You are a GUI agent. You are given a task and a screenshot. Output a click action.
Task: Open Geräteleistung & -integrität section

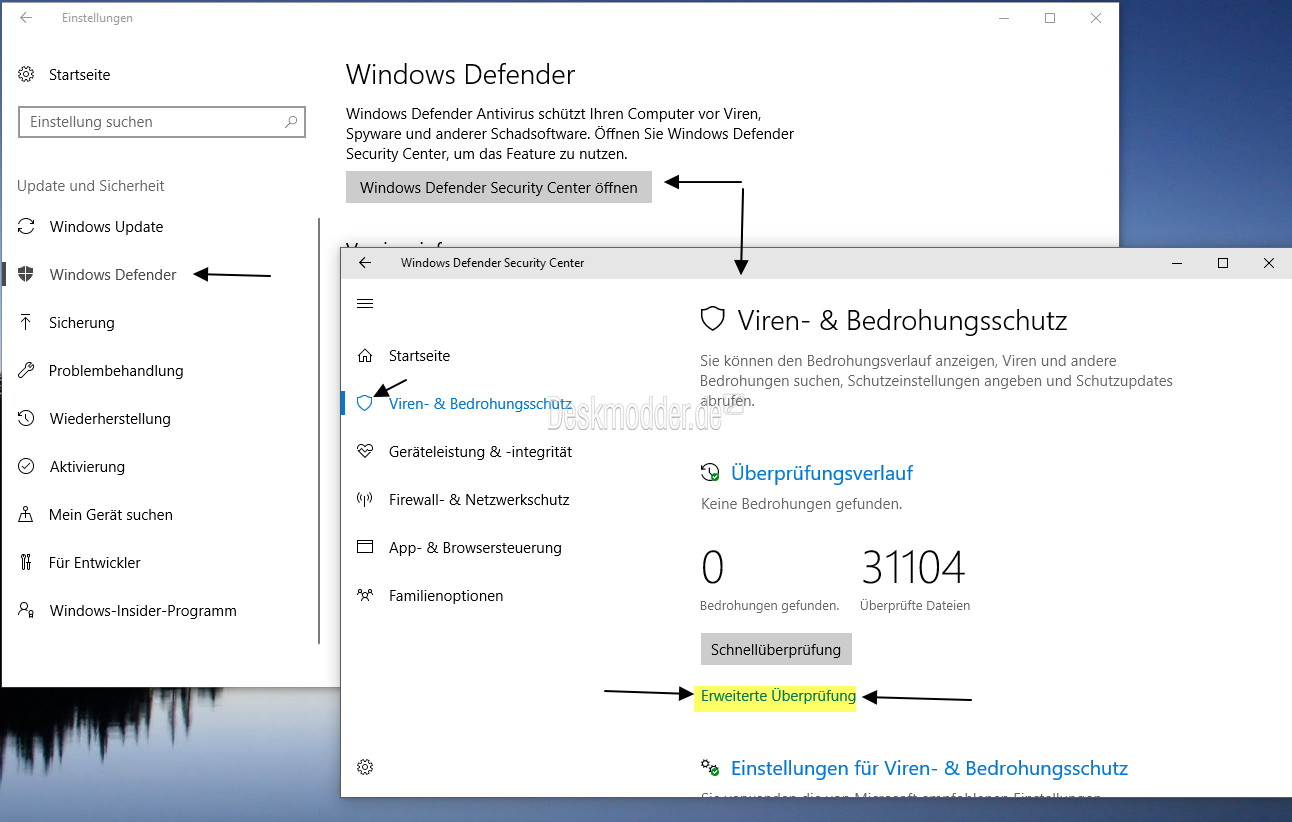(x=480, y=452)
